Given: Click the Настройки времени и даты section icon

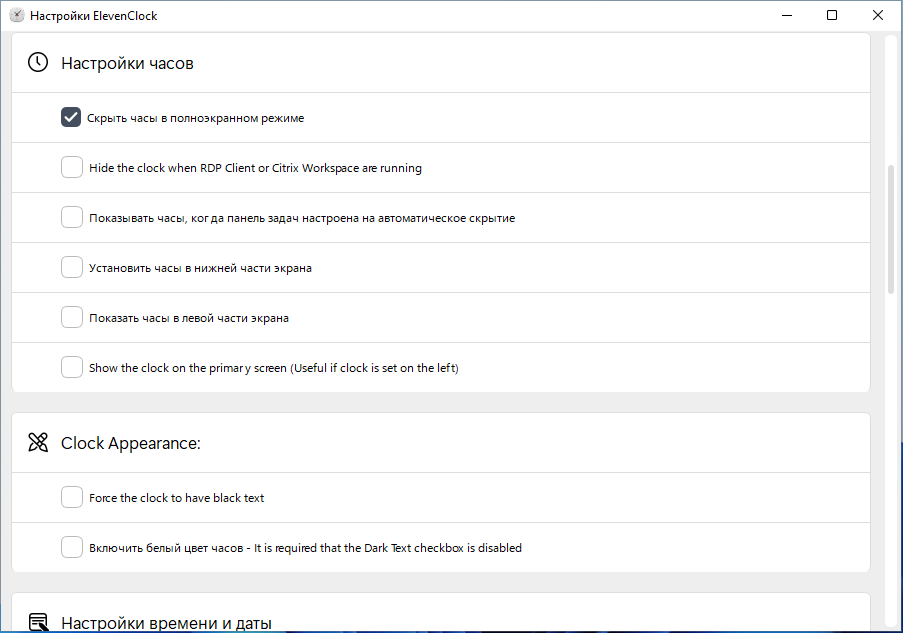Looking at the screenshot, I should (38, 622).
